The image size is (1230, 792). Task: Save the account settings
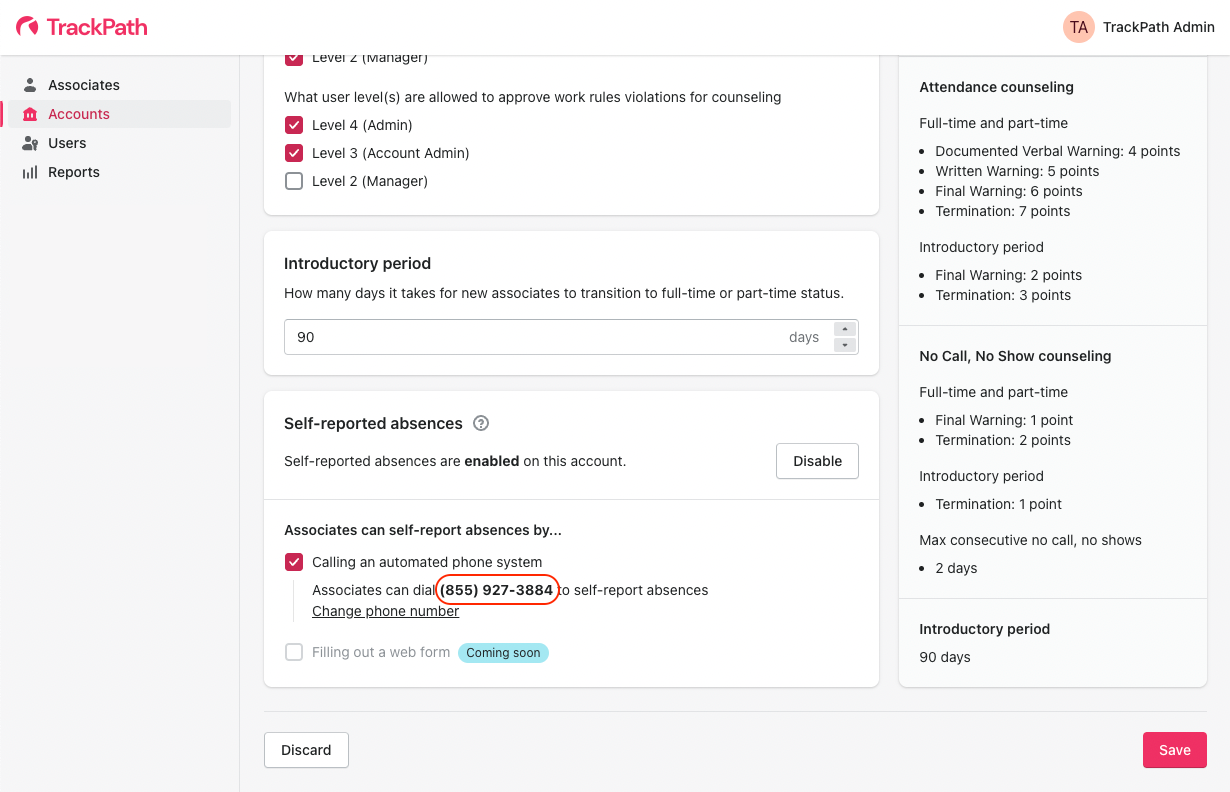1174,750
